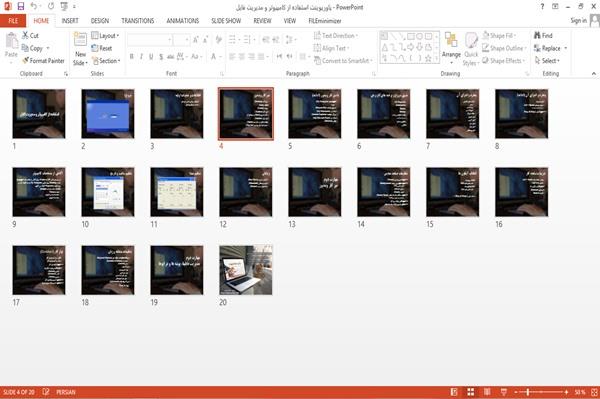Adjust the zoom slider handle

point(528,392)
